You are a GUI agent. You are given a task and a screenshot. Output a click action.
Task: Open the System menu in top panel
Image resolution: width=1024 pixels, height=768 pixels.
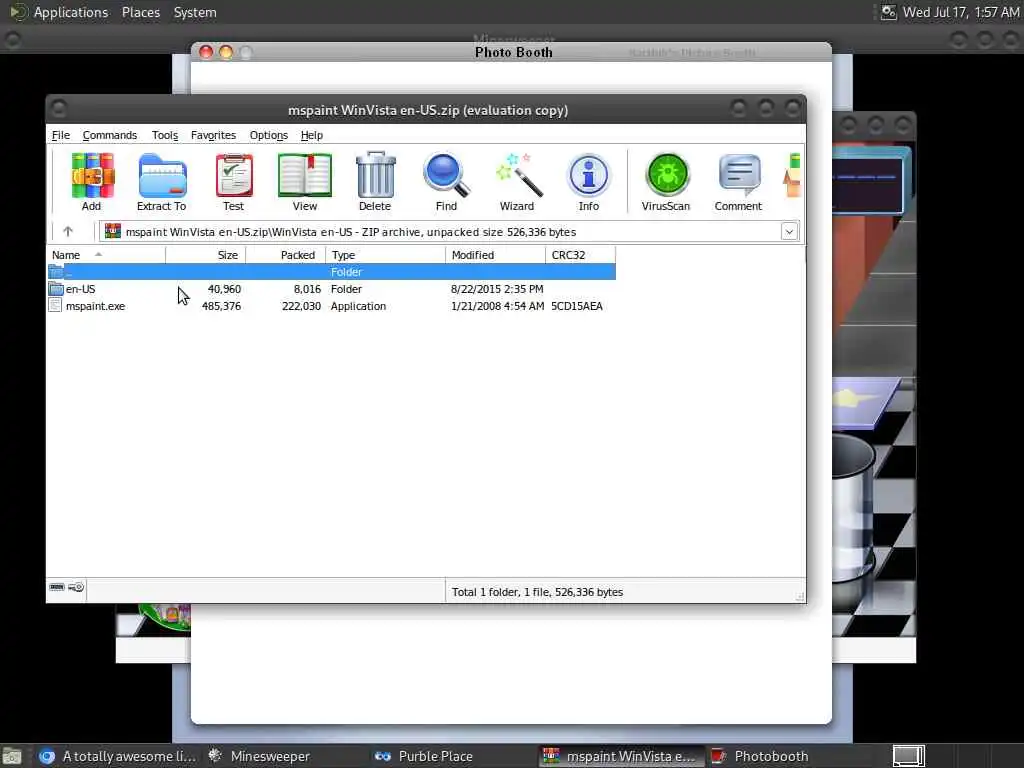pyautogui.click(x=195, y=12)
